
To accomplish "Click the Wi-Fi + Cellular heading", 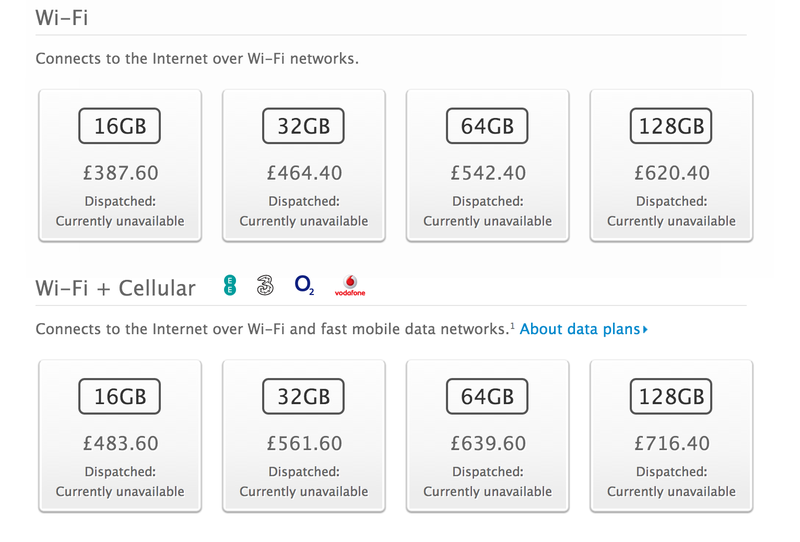I will (115, 288).
